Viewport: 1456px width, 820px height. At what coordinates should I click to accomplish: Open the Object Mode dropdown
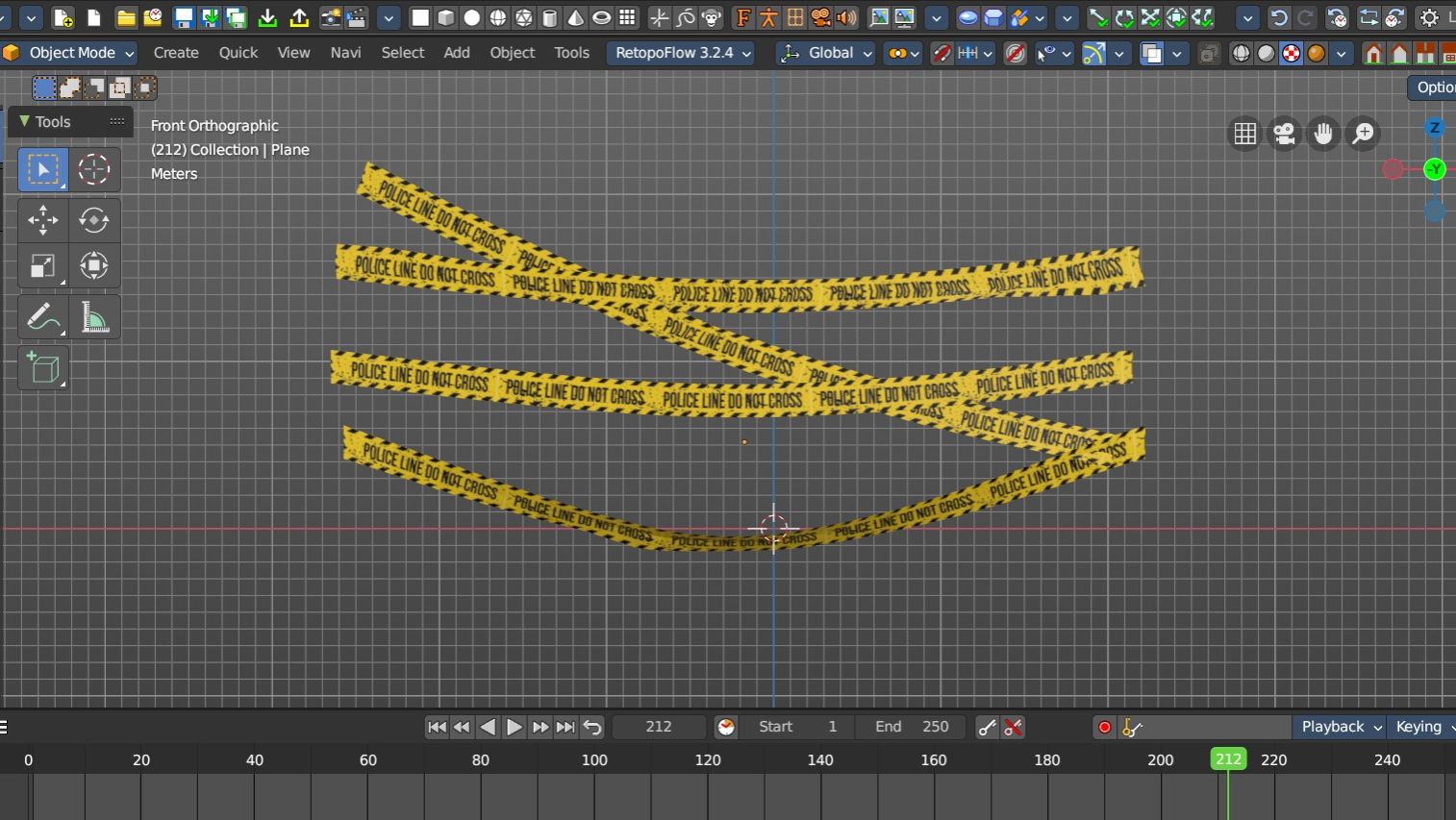coord(69,53)
